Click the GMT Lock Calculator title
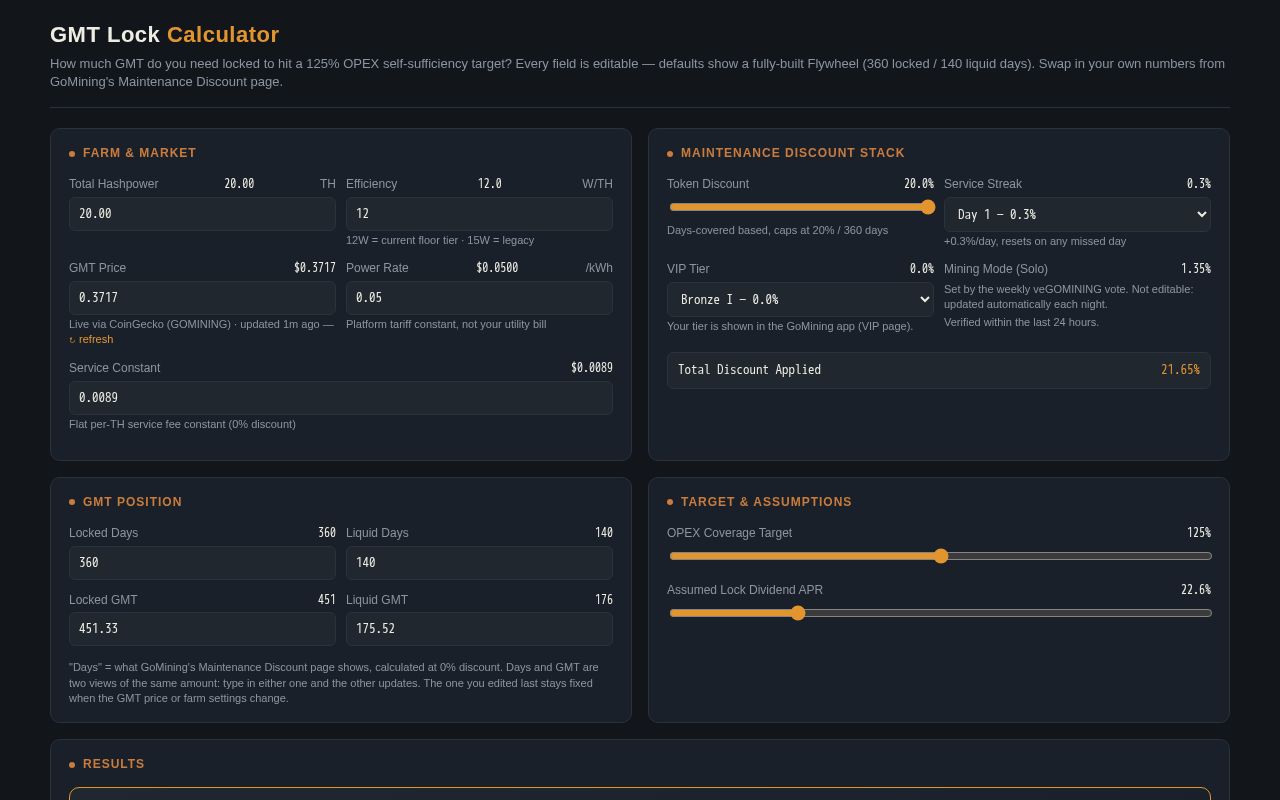The width and height of the screenshot is (1280, 800). coord(165,35)
